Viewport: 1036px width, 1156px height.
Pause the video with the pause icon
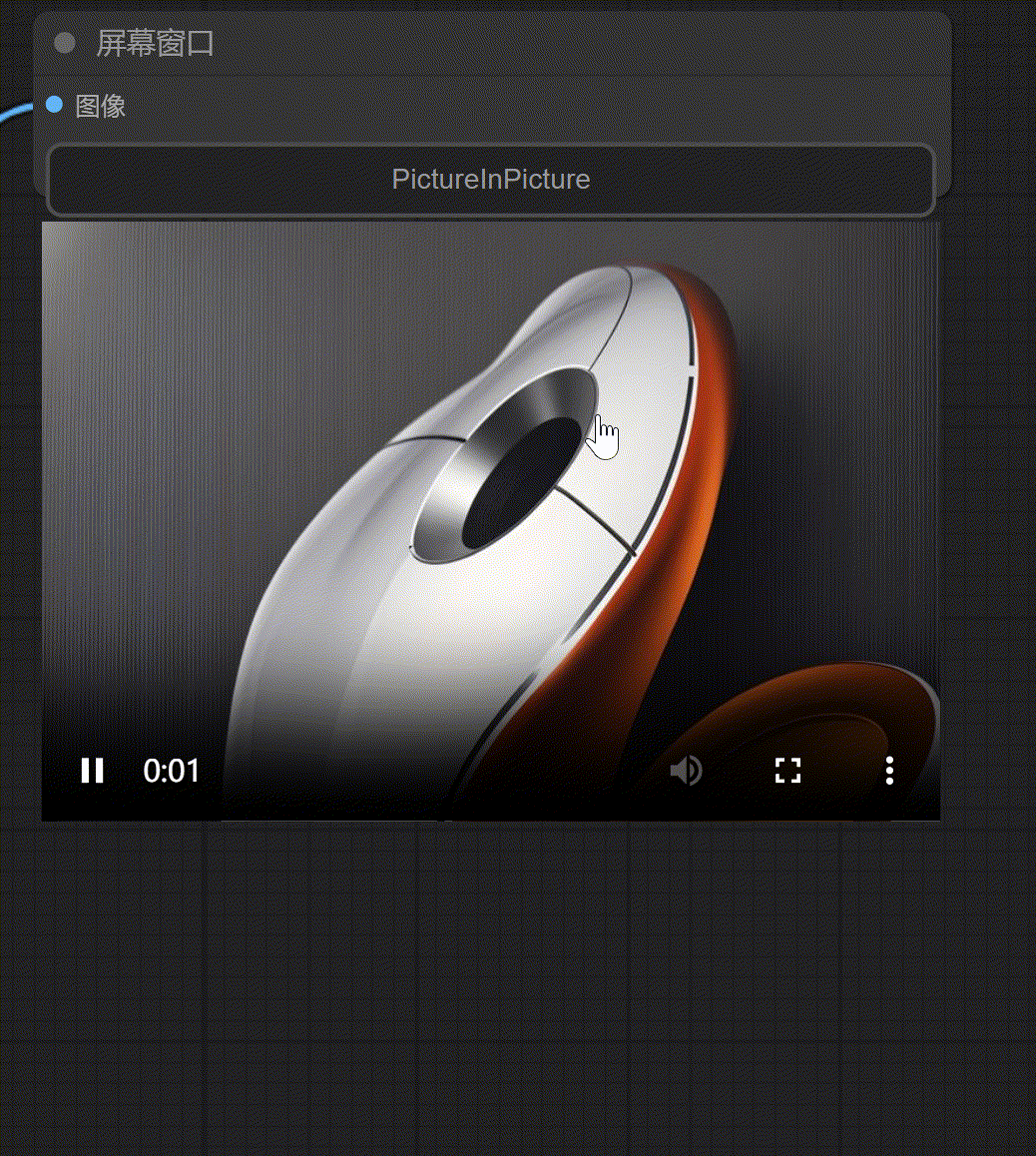(x=93, y=771)
